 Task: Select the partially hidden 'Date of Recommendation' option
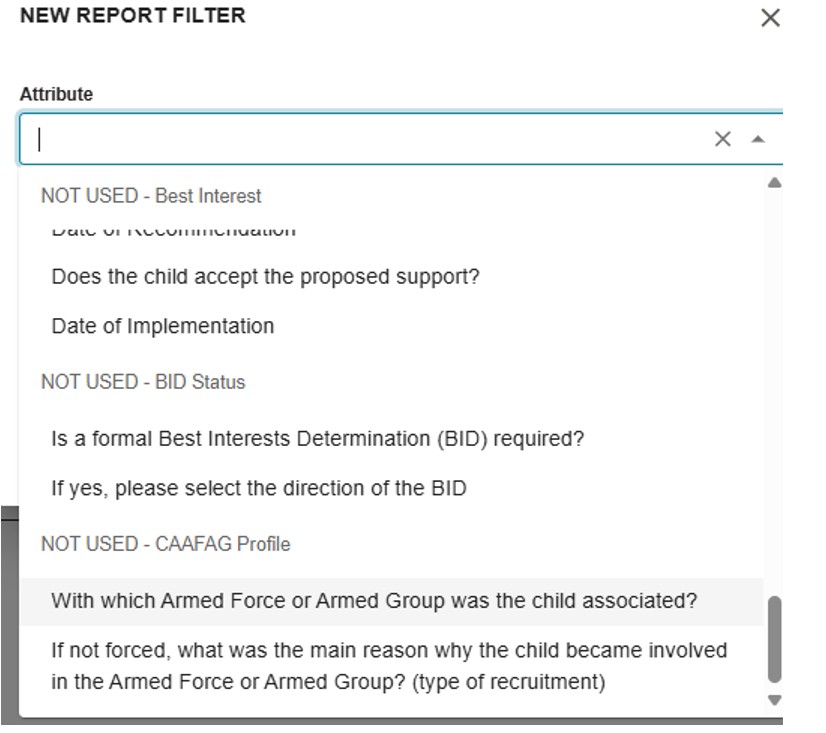173,232
